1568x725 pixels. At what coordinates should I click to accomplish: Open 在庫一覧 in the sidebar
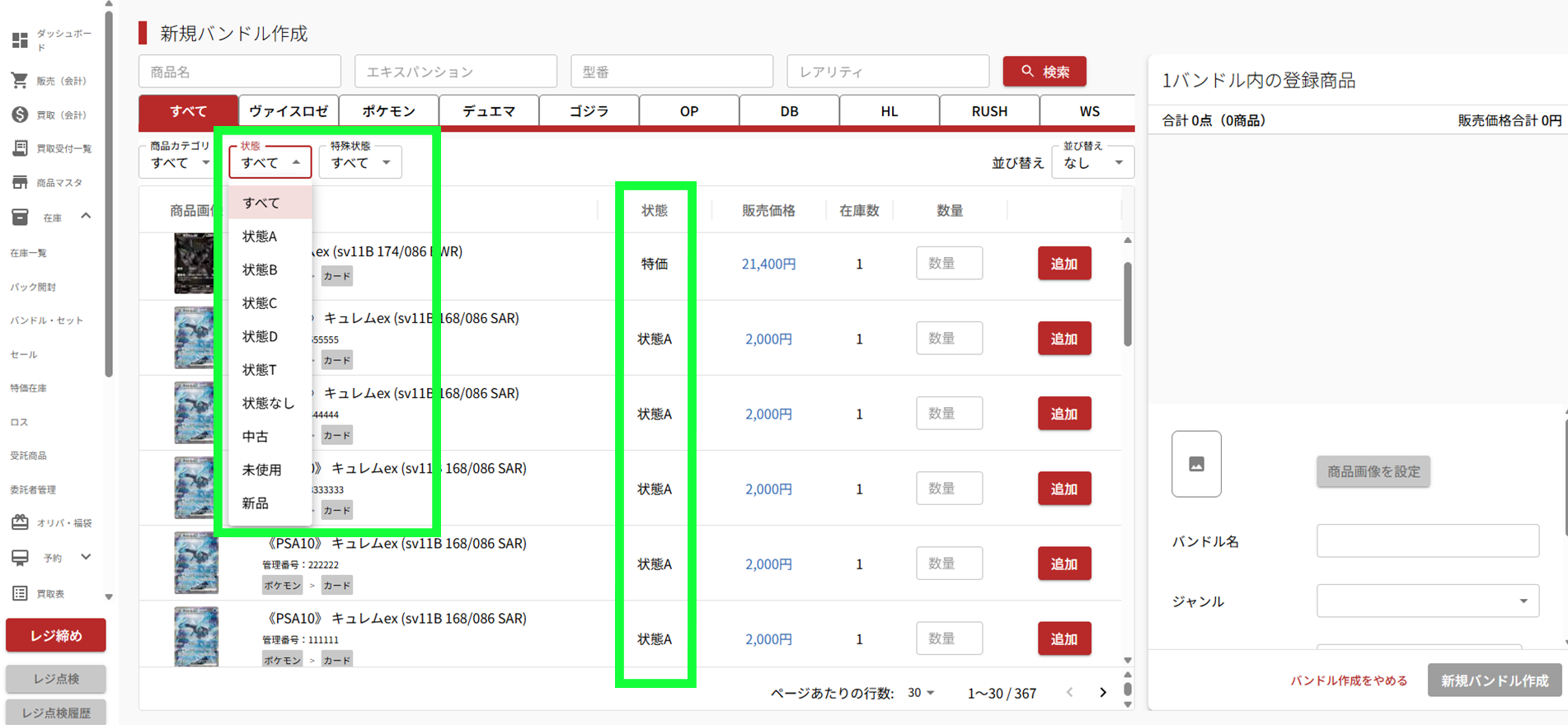point(29,253)
